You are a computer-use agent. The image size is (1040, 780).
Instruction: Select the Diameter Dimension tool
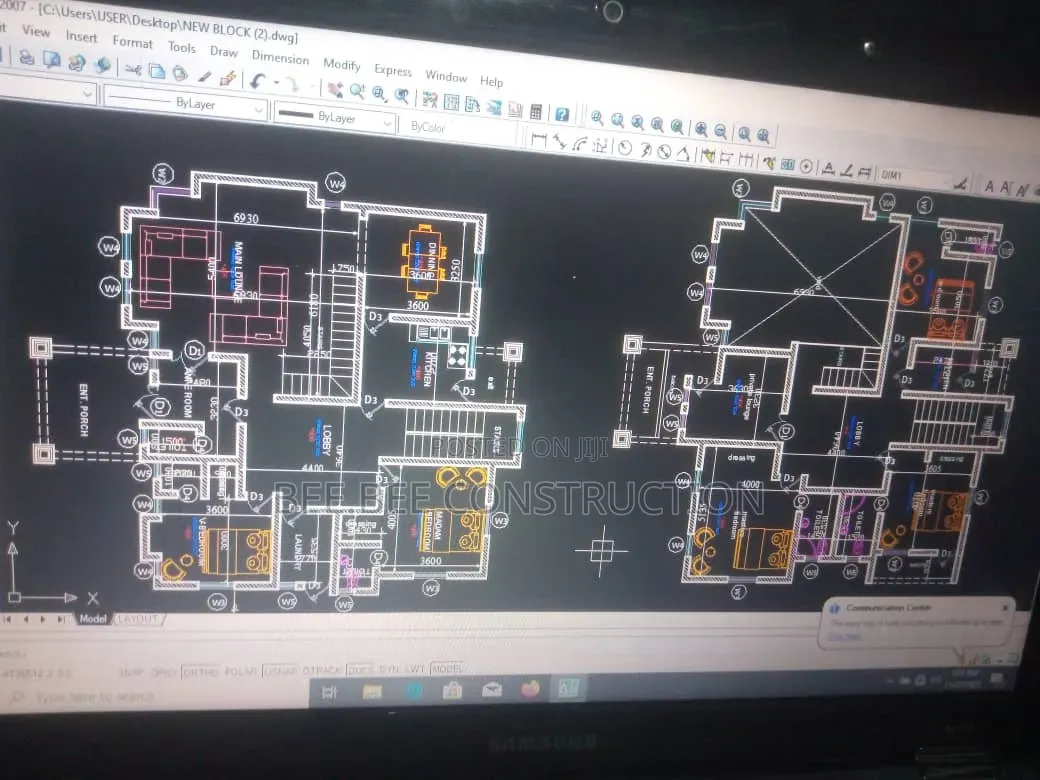click(664, 151)
